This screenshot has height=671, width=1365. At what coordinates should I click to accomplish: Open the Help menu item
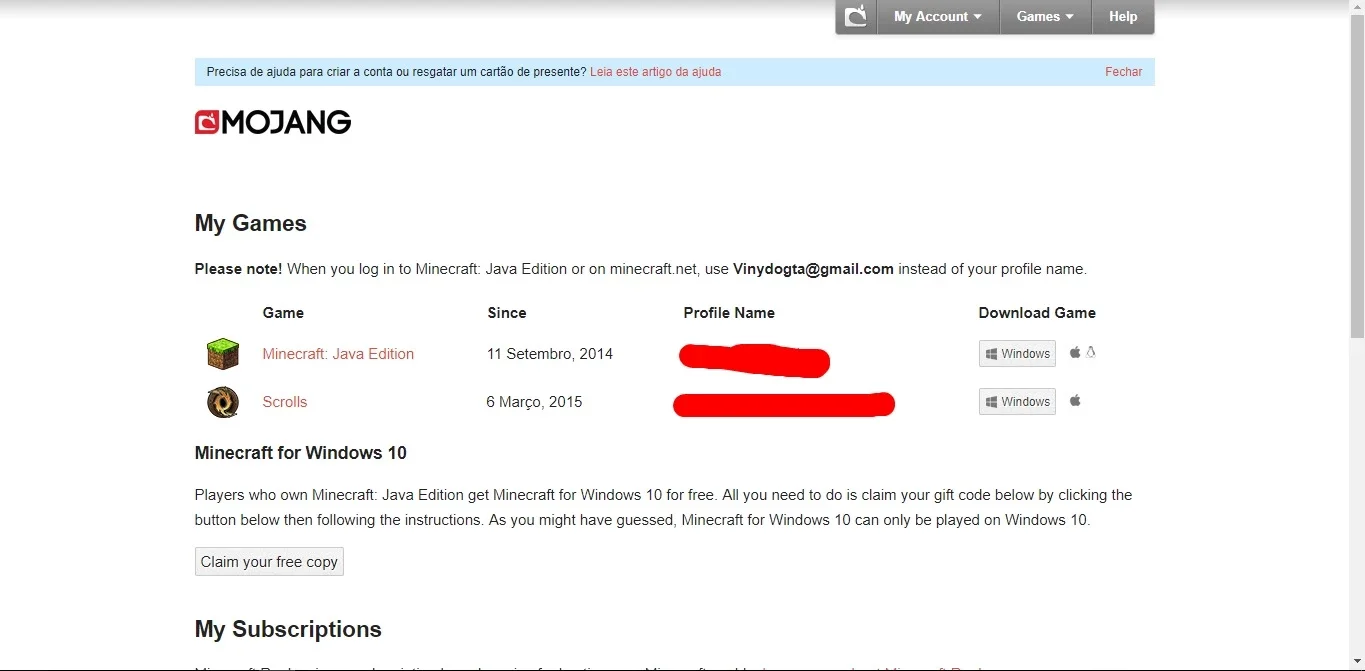[1123, 16]
